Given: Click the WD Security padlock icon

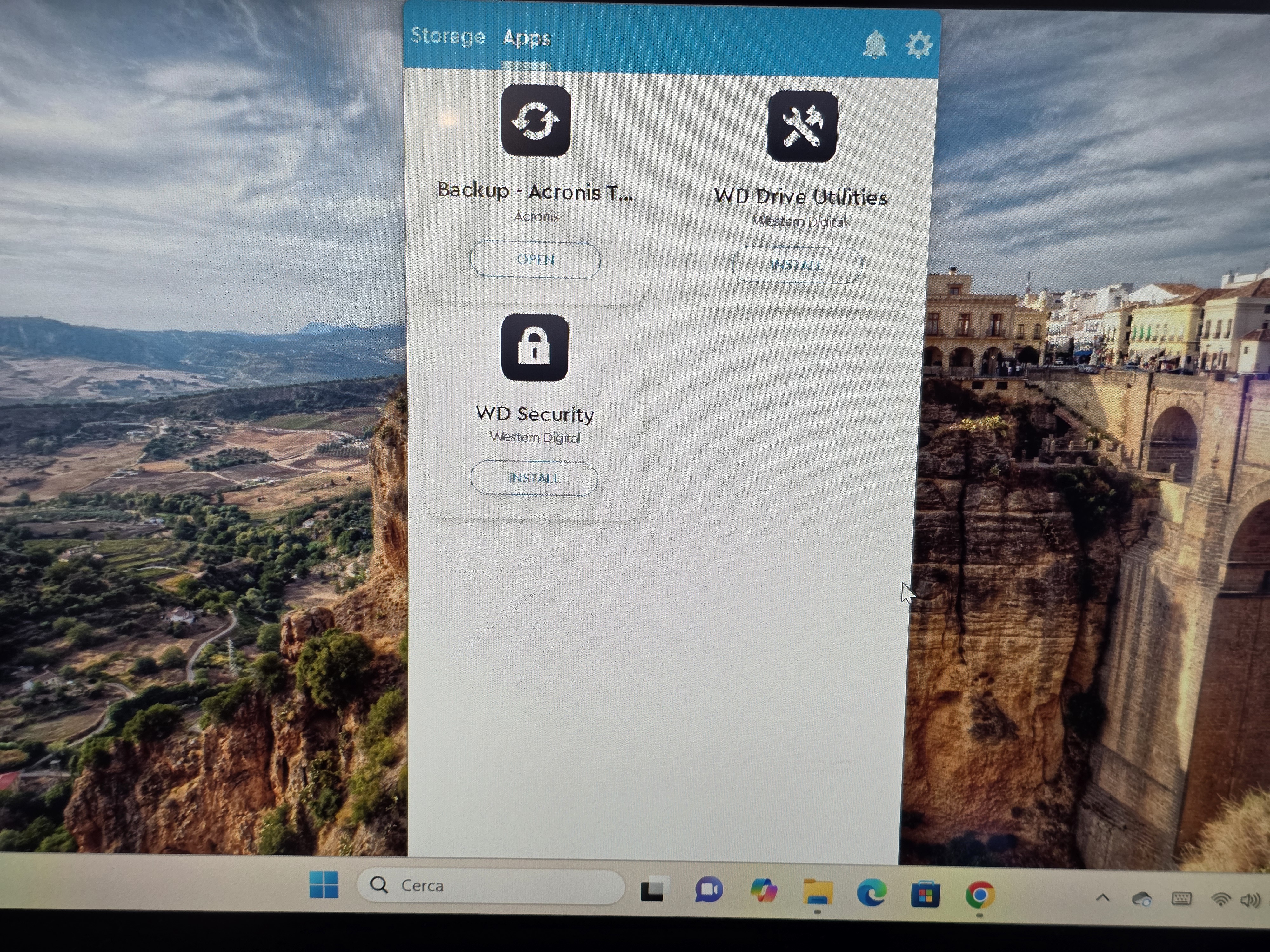Looking at the screenshot, I should (535, 348).
